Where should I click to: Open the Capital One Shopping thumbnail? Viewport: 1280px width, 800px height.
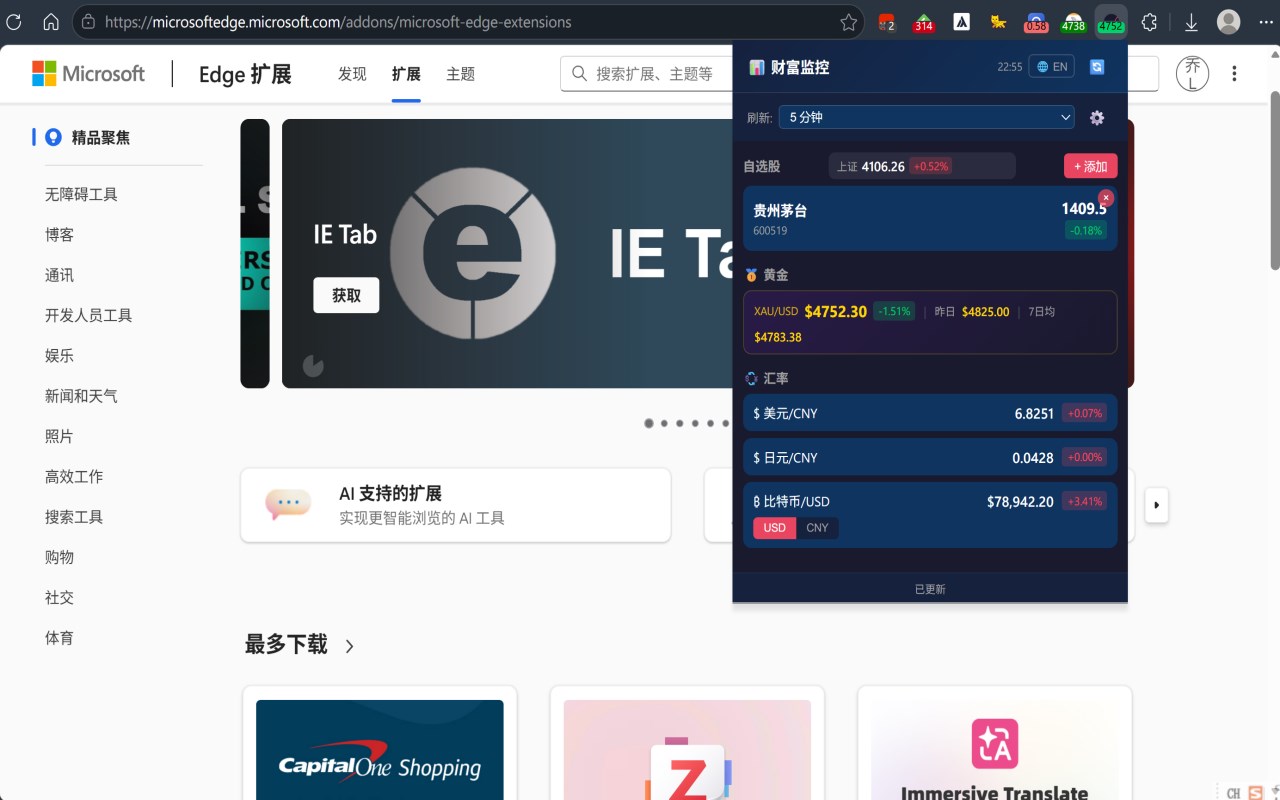pyautogui.click(x=380, y=749)
